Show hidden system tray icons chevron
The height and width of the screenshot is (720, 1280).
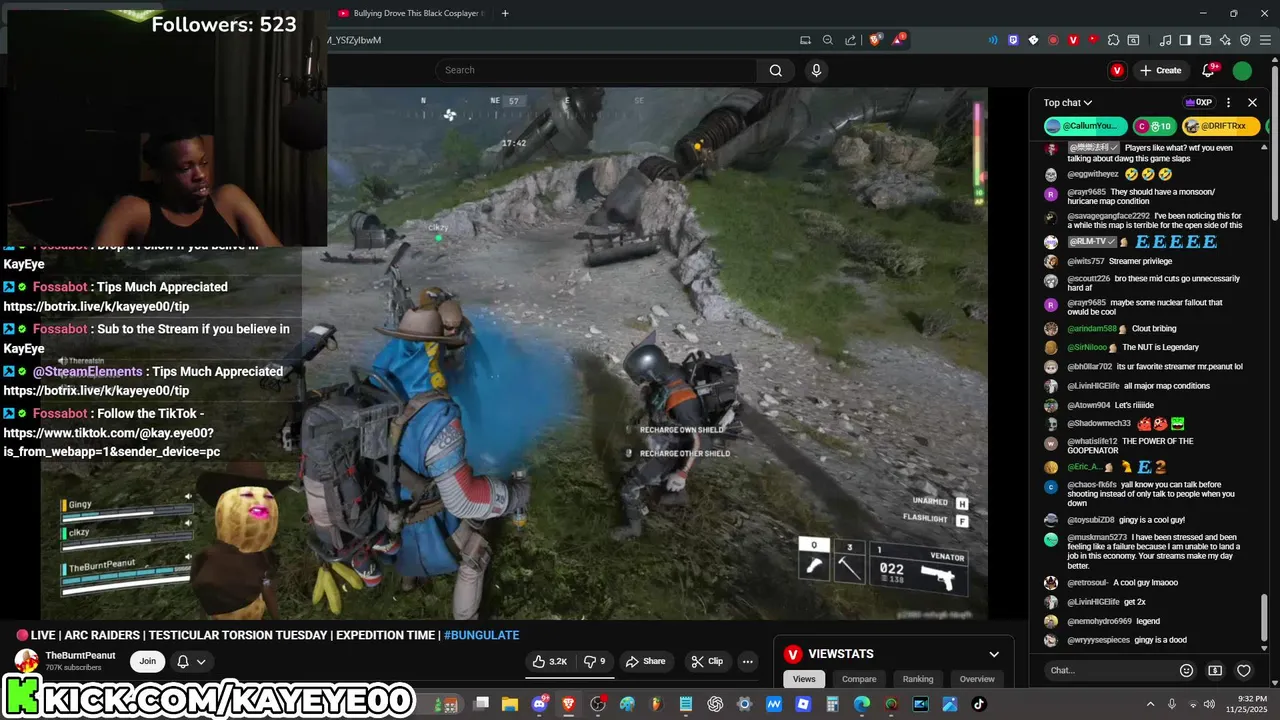1150,705
